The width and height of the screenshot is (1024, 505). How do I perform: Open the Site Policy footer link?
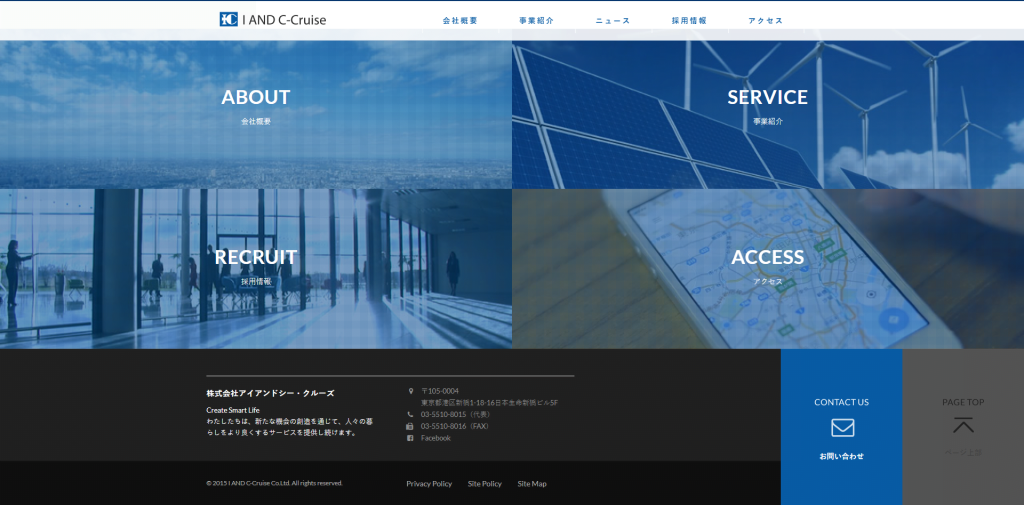[x=485, y=484]
